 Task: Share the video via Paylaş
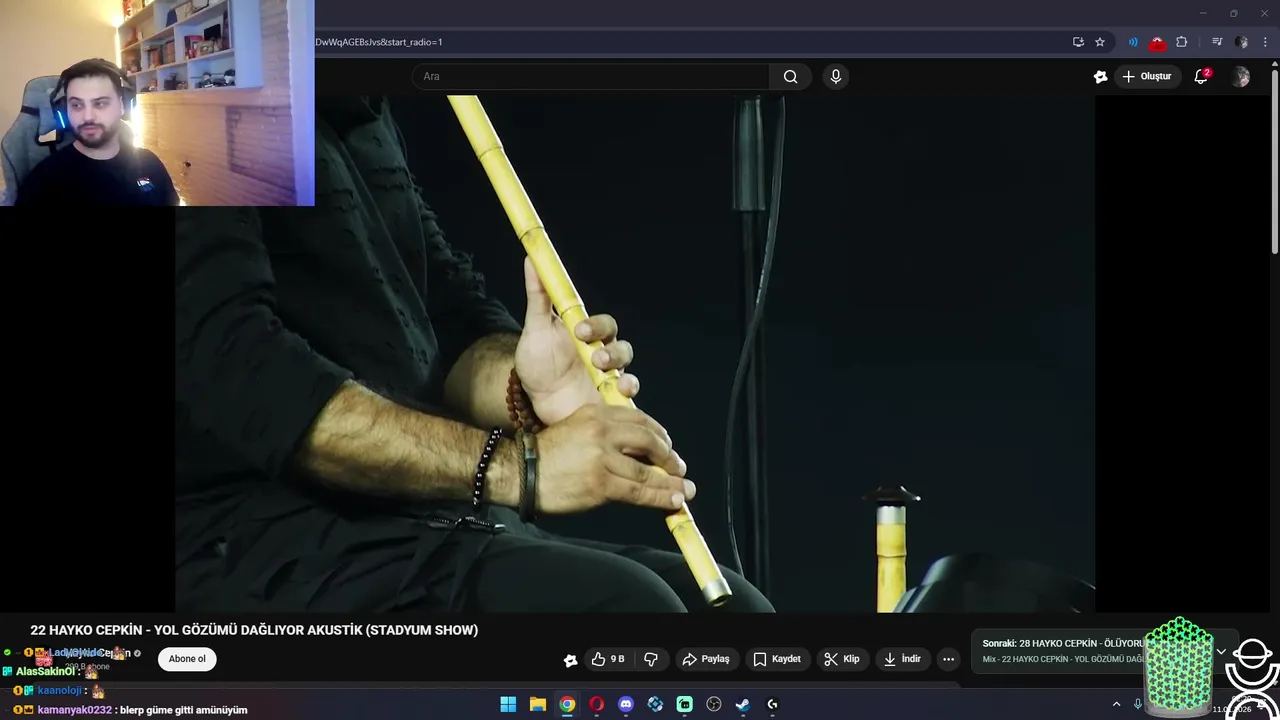tap(706, 659)
